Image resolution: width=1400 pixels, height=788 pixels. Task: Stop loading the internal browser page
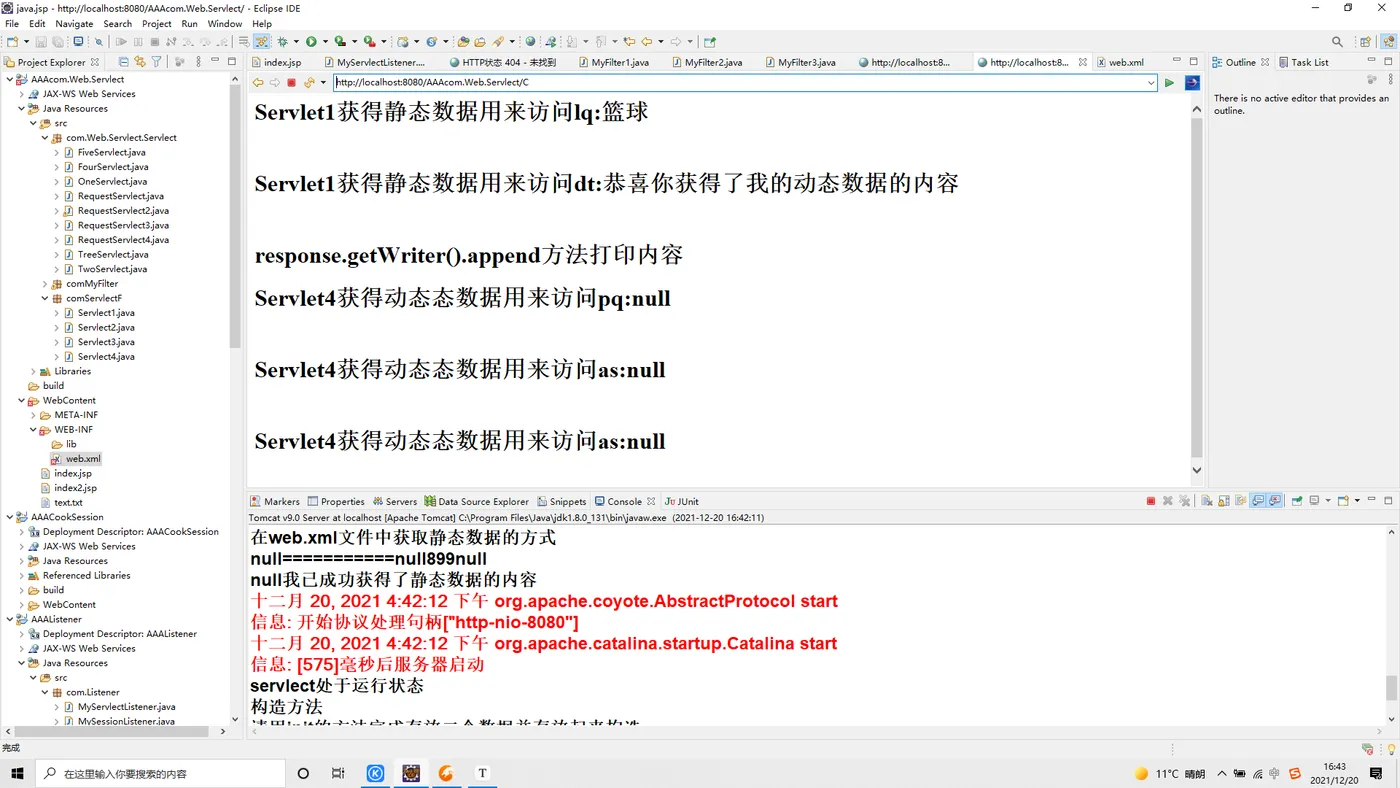point(292,83)
